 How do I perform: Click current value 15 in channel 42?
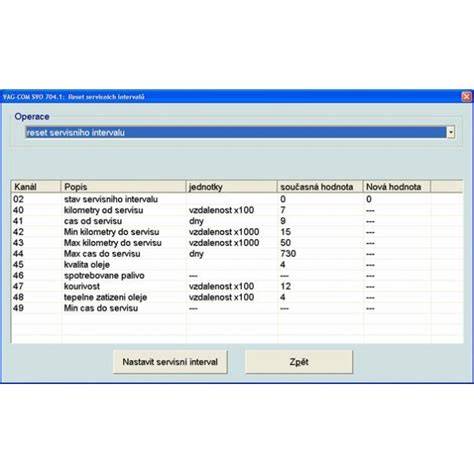point(286,232)
